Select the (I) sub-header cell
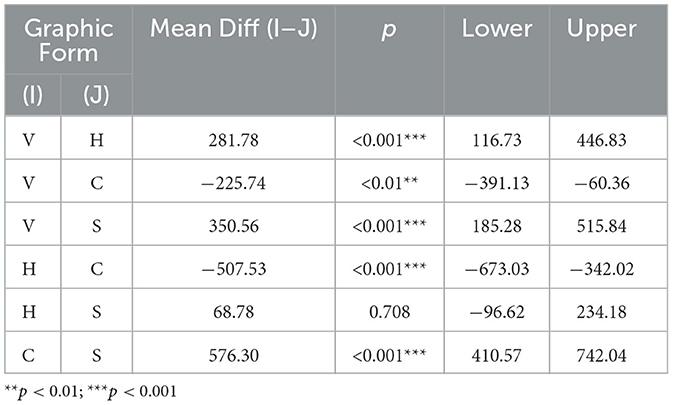This screenshot has height=405, width=673. tap(34, 94)
